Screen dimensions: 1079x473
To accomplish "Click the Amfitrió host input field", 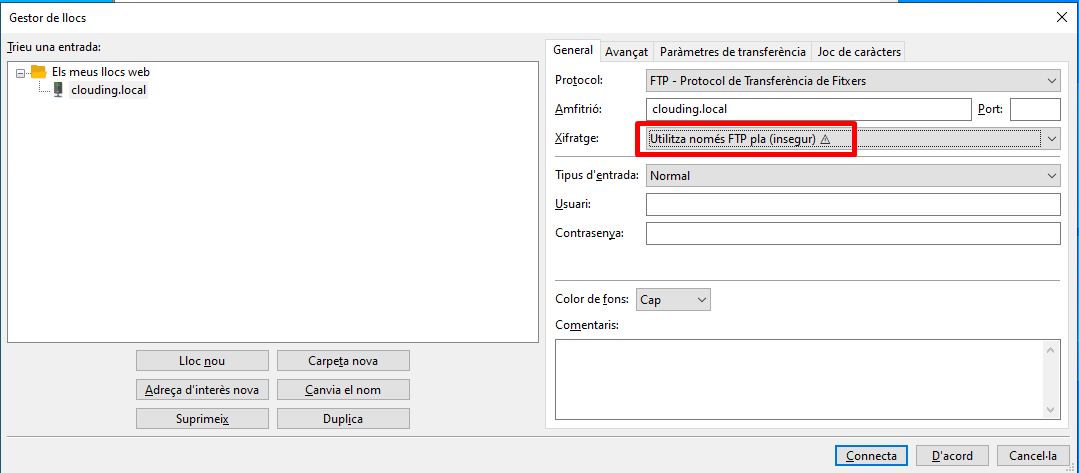I will (809, 109).
